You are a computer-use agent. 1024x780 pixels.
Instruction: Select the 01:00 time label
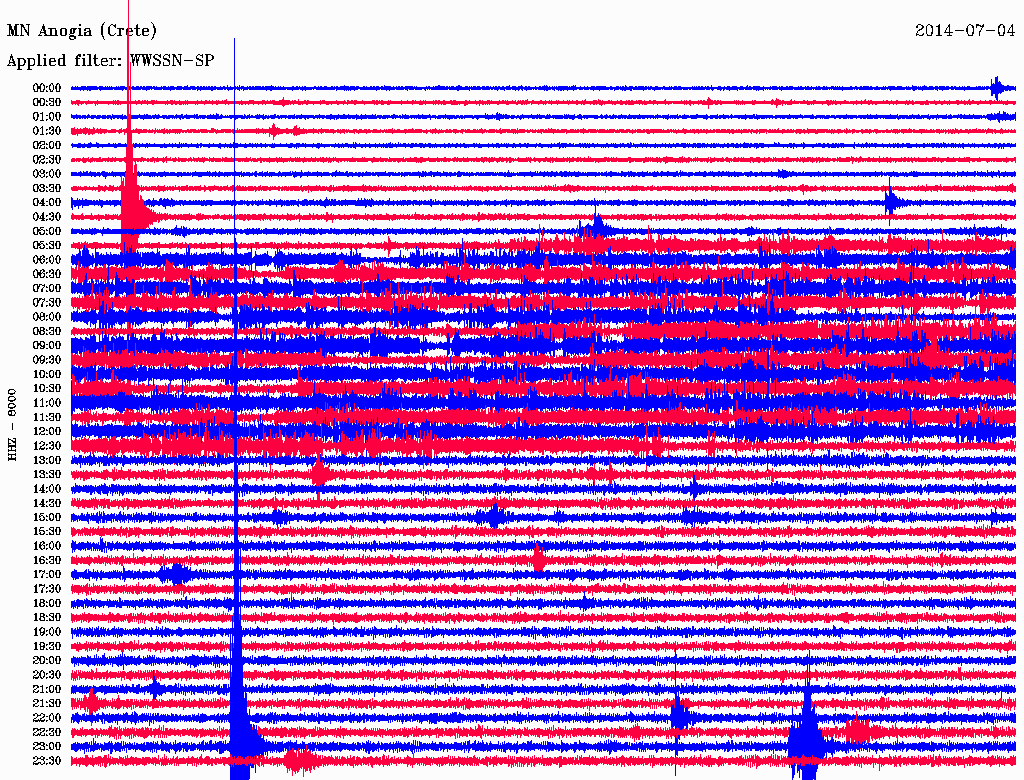click(47, 116)
